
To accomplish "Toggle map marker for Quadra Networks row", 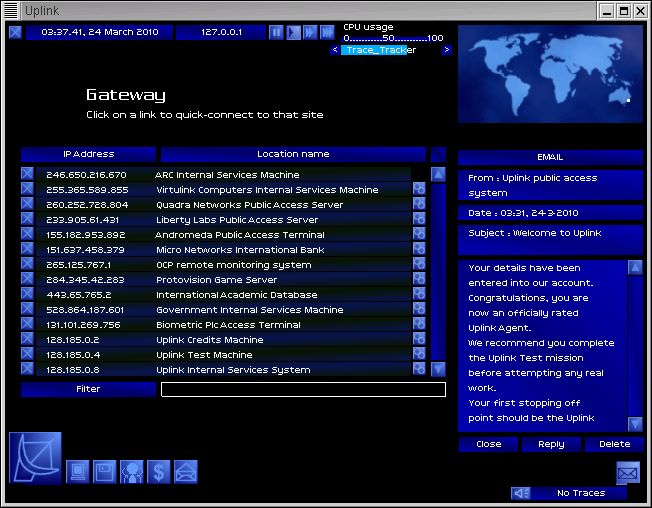I will [x=419, y=204].
